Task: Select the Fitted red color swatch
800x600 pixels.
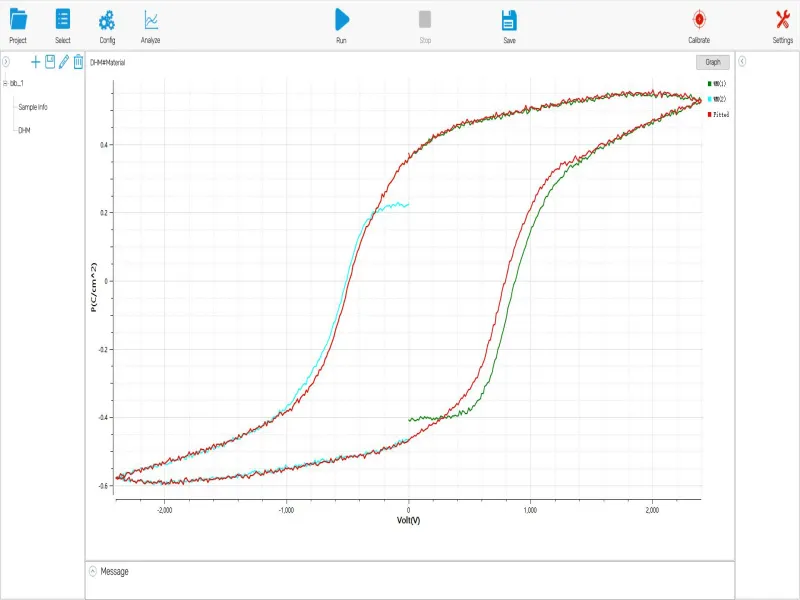Action: click(x=709, y=114)
